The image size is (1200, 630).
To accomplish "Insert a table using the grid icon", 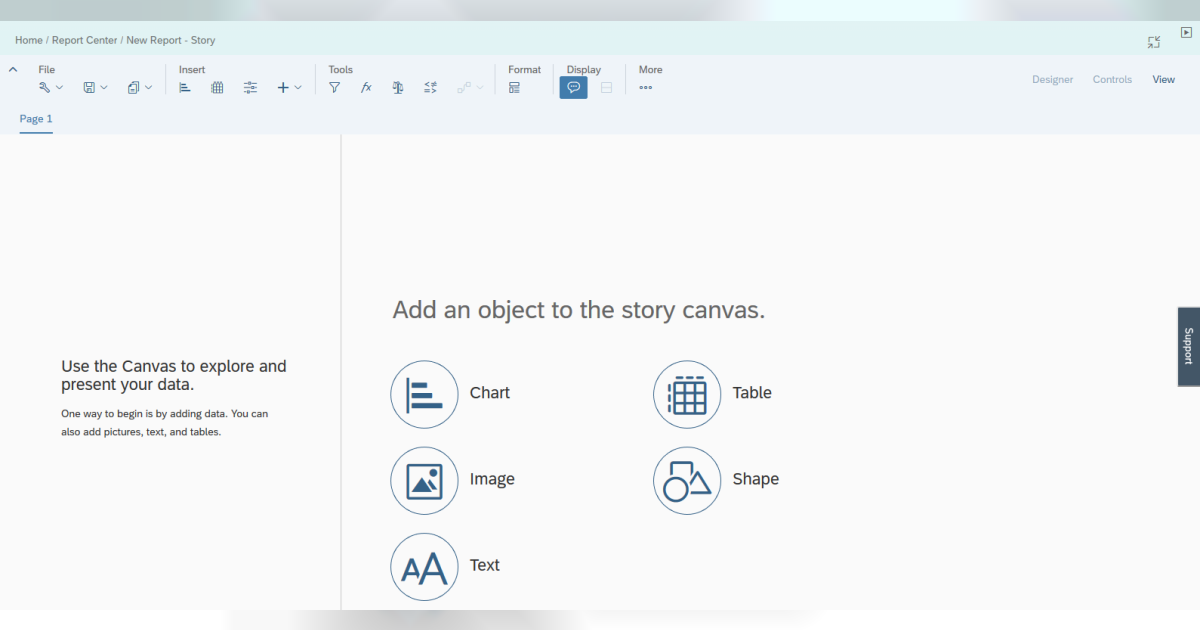I will click(x=217, y=87).
